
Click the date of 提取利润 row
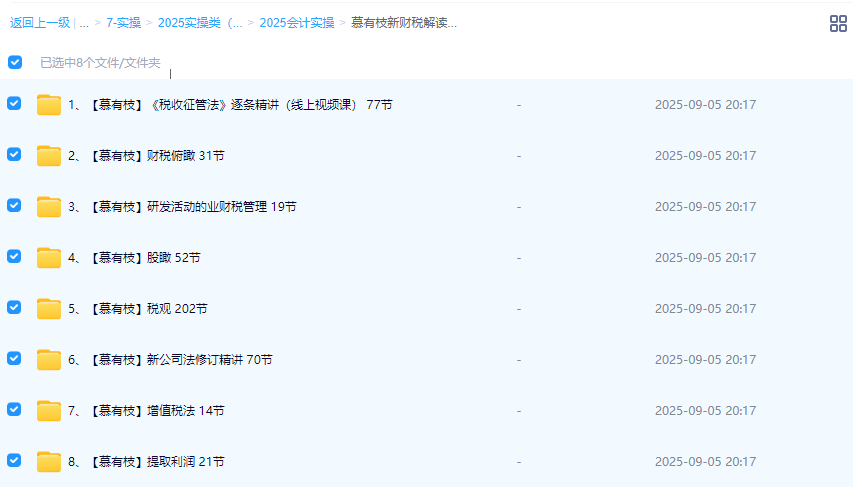tap(705, 461)
